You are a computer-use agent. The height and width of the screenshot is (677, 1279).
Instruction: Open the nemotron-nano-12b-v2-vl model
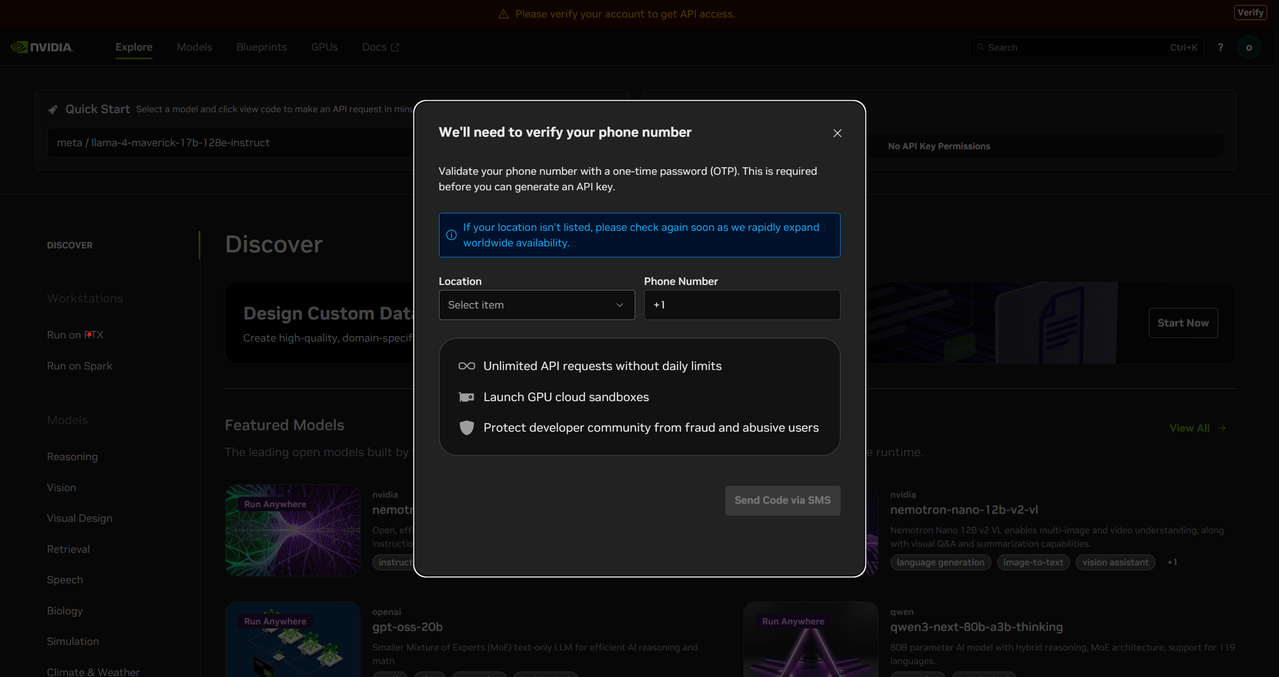964,510
